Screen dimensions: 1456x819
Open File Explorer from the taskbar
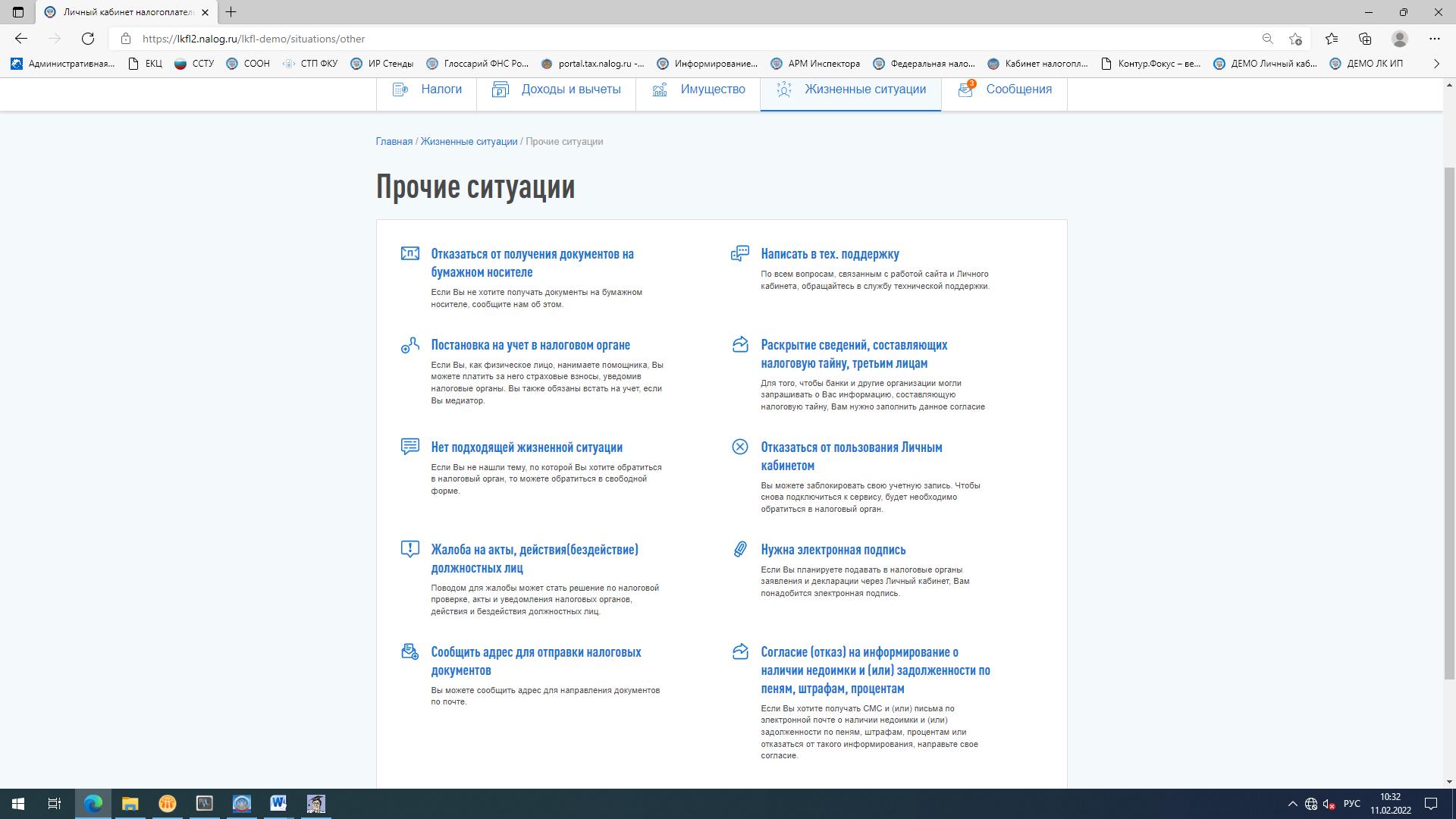tap(130, 804)
